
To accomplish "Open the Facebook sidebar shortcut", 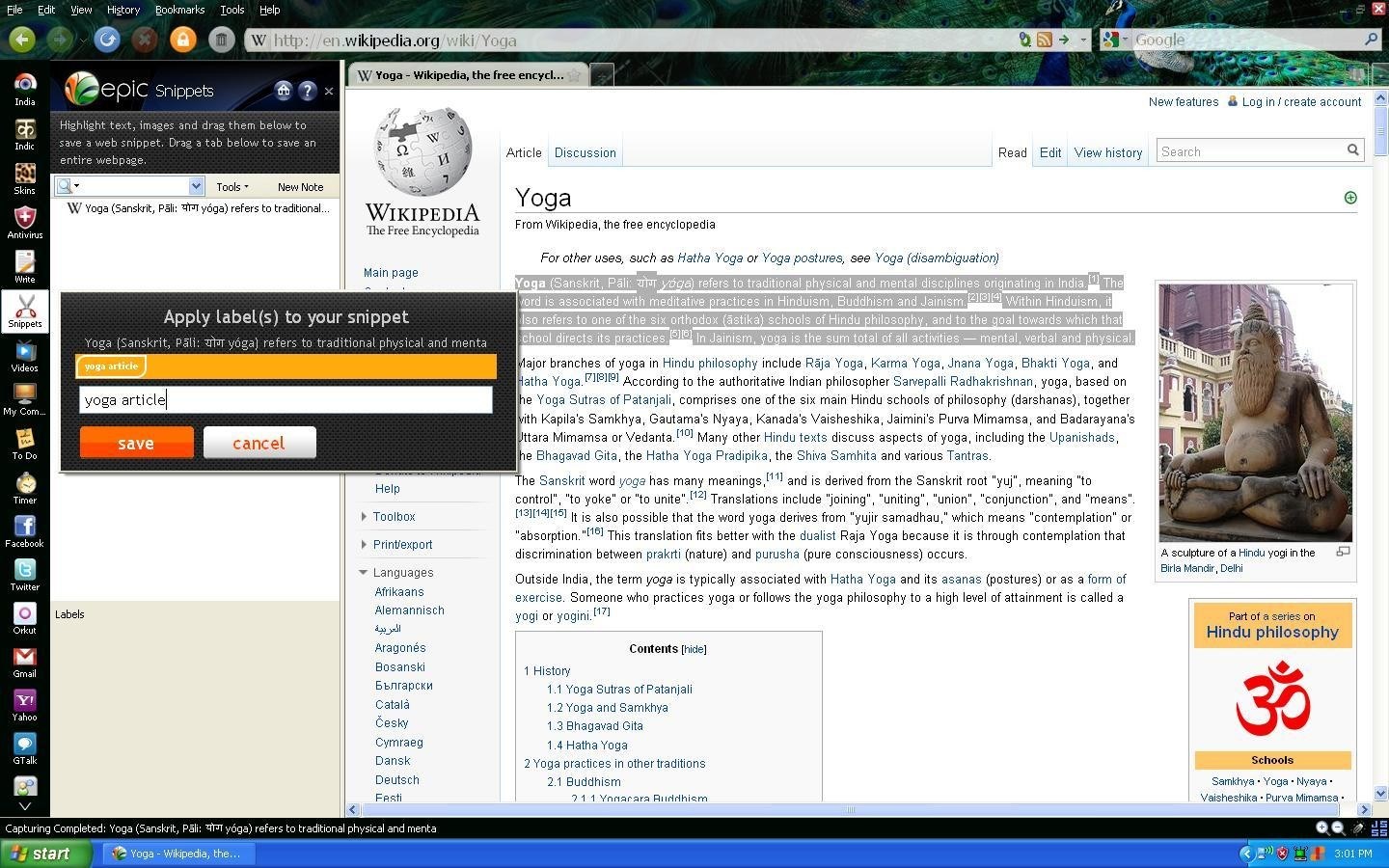I will 25,529.
